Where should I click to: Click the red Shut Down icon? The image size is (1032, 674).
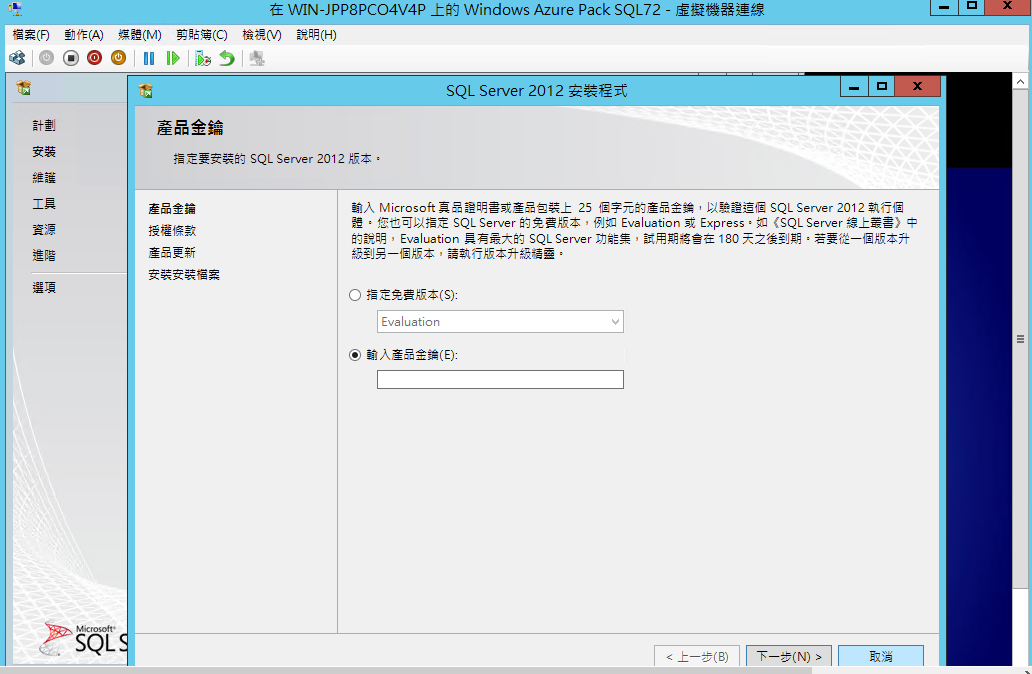pyautogui.click(x=94, y=59)
